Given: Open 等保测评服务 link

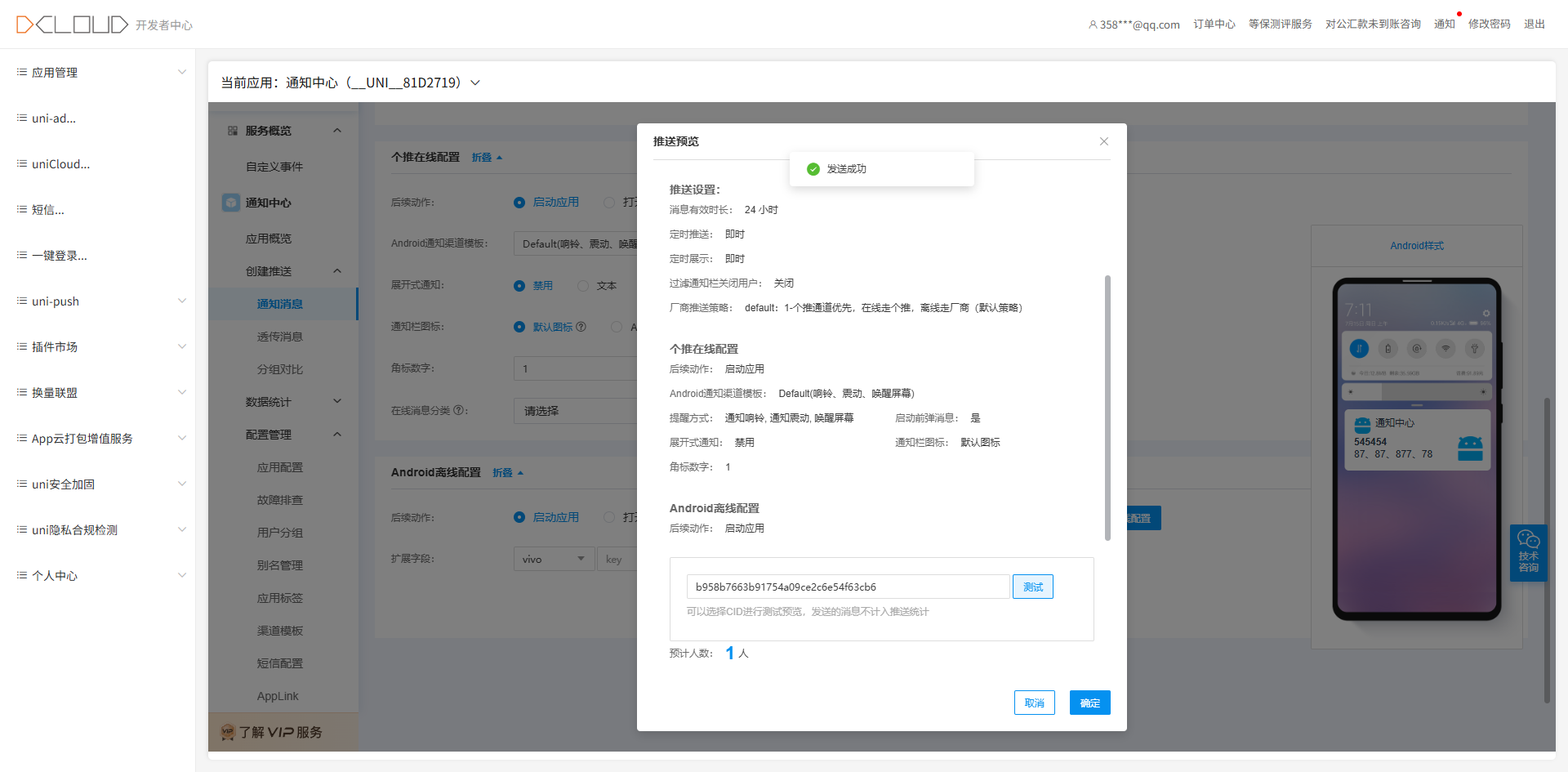Looking at the screenshot, I should click(x=1281, y=25).
